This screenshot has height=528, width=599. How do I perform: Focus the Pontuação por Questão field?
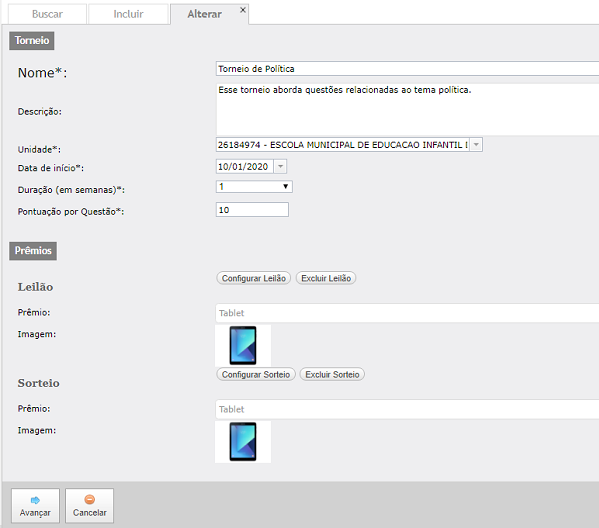252,210
